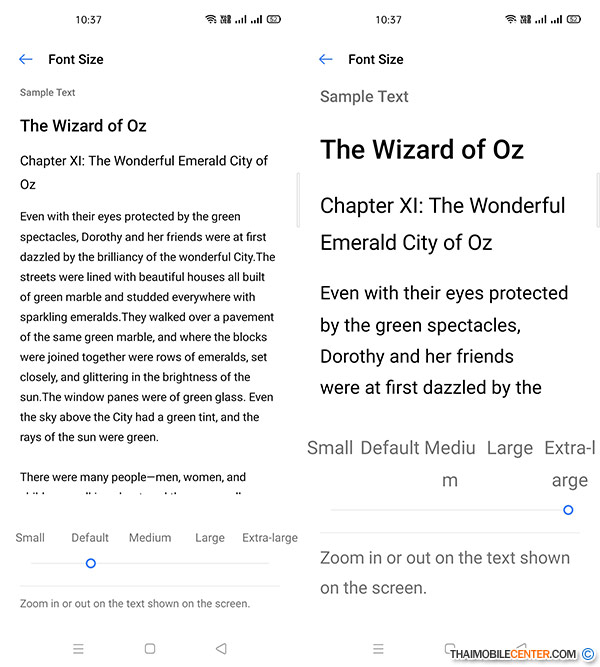Open recent apps menu icon on left phone
The height and width of the screenshot is (667, 600).
click(x=78, y=649)
